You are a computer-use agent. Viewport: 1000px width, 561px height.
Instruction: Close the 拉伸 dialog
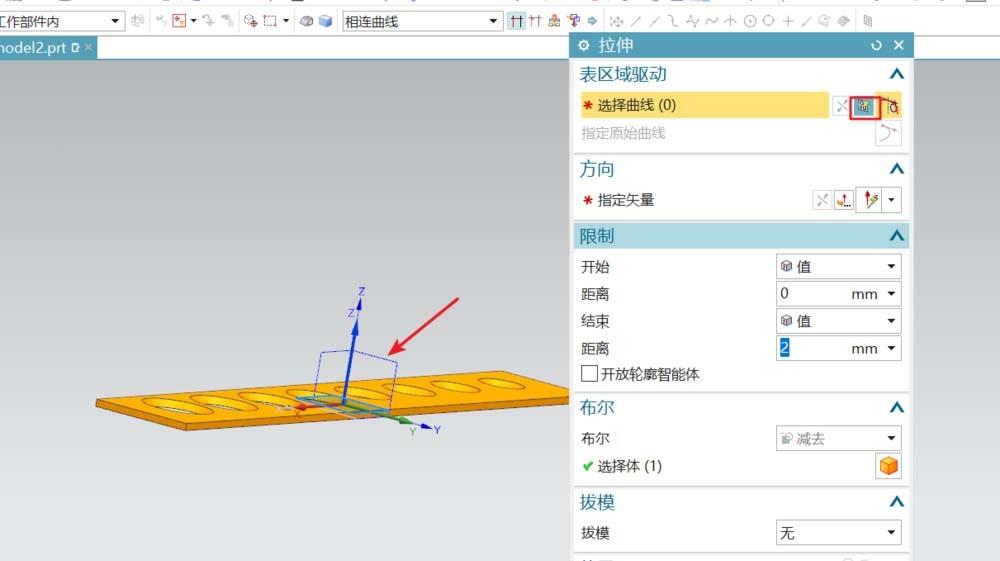899,45
